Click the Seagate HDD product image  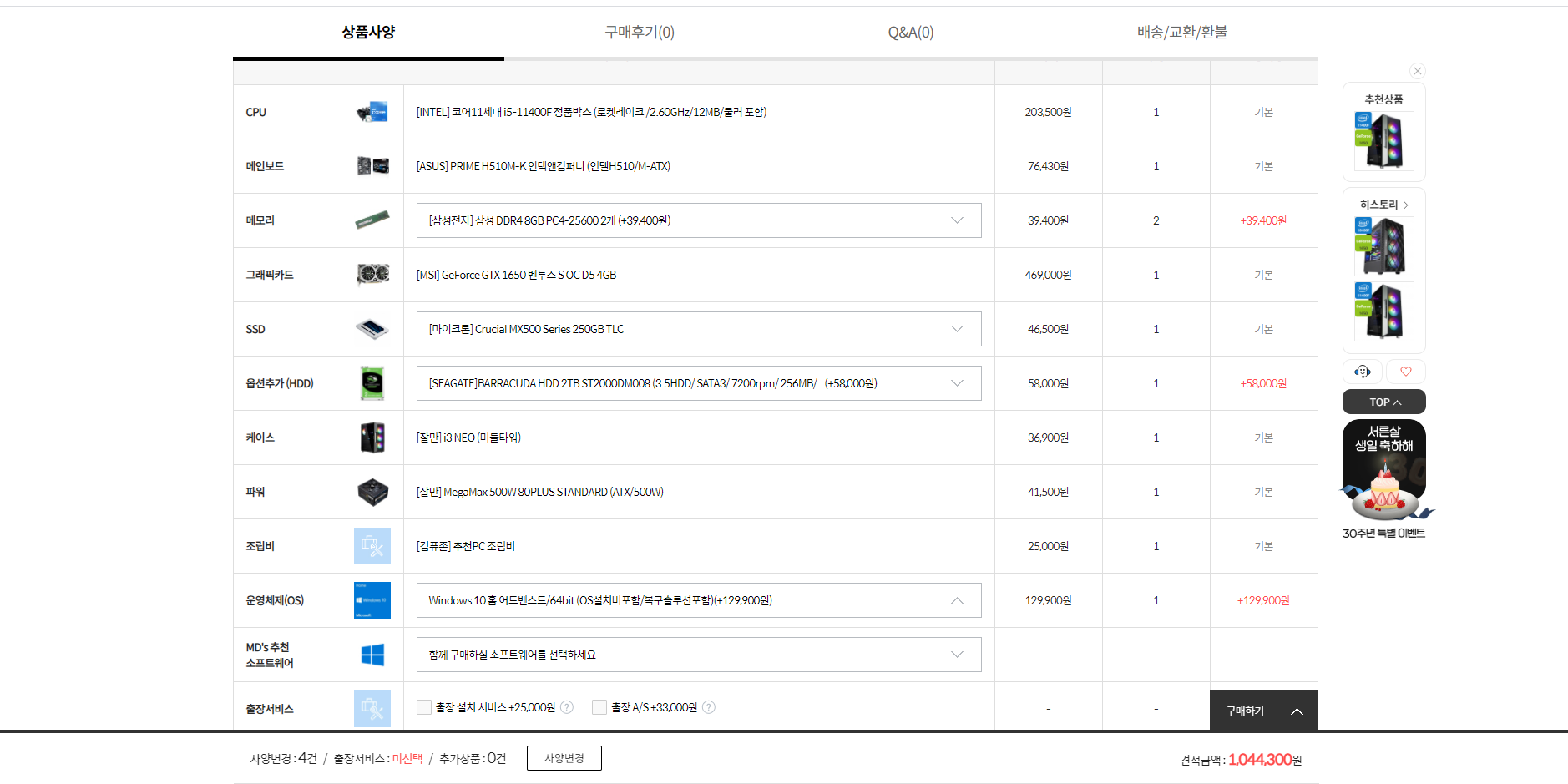[372, 383]
